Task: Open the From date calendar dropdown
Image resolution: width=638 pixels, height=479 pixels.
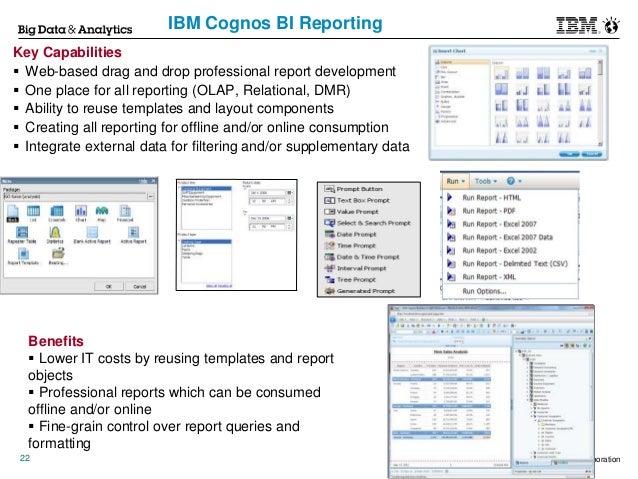Action: [290, 193]
